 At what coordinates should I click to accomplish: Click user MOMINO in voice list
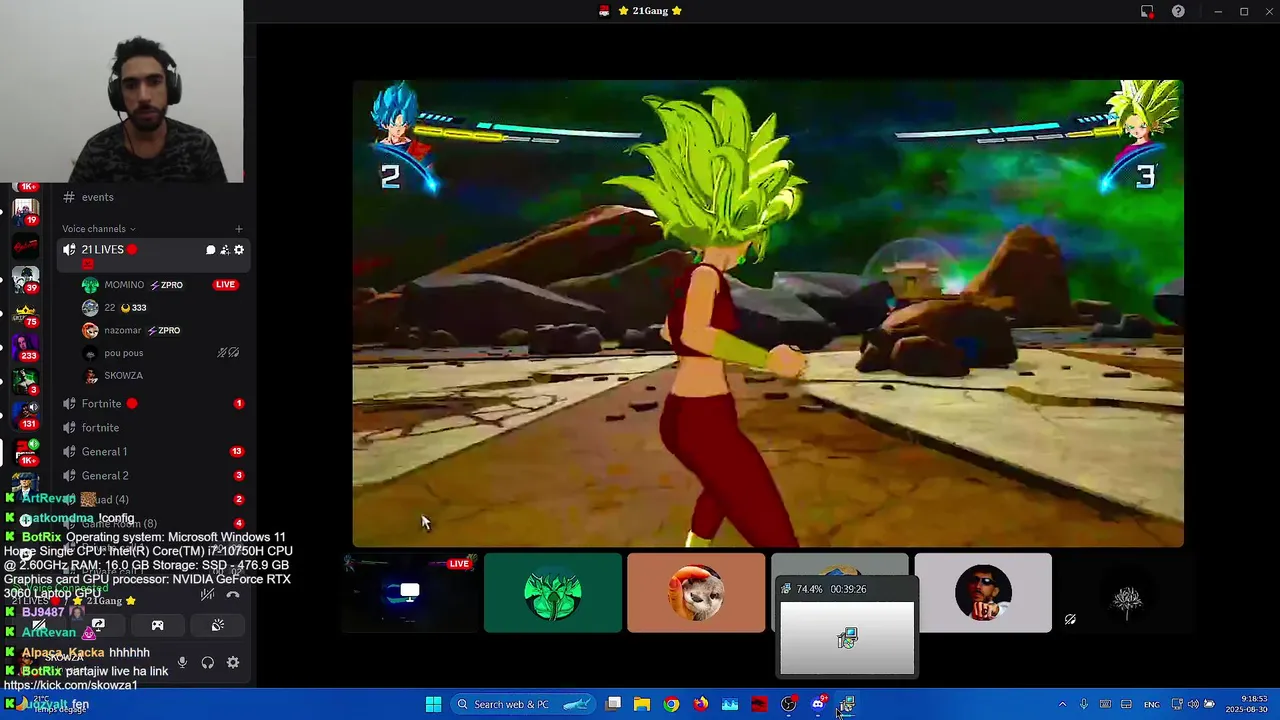[x=123, y=285]
